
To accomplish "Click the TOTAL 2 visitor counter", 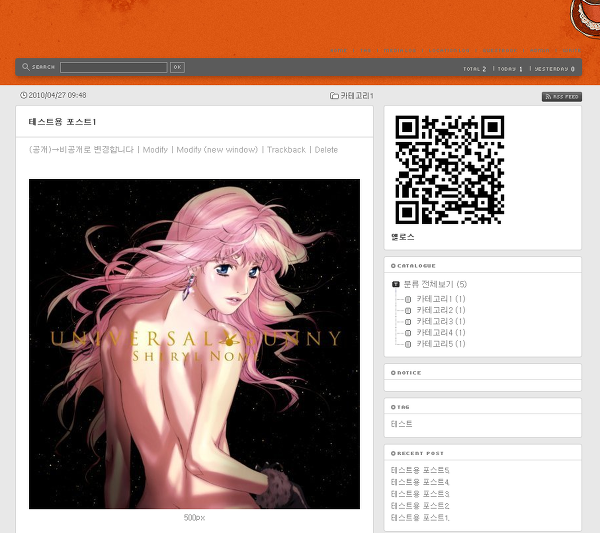I will [x=474, y=69].
